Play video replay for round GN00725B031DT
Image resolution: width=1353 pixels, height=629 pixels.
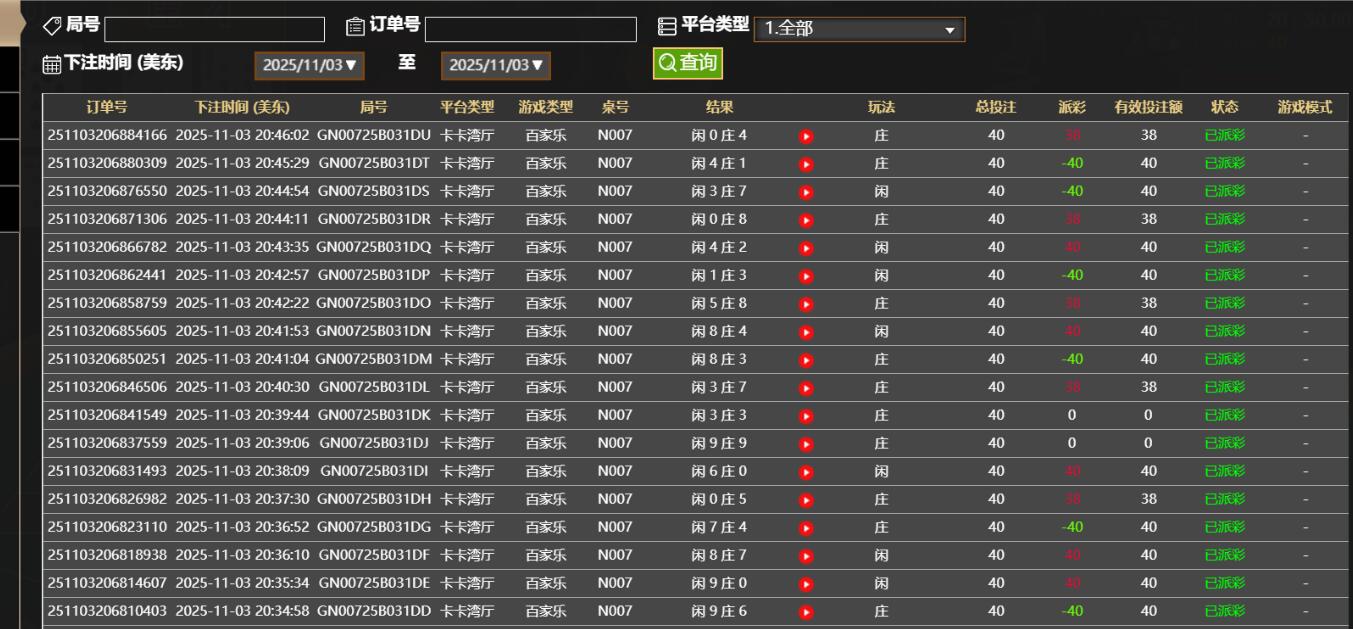click(806, 164)
